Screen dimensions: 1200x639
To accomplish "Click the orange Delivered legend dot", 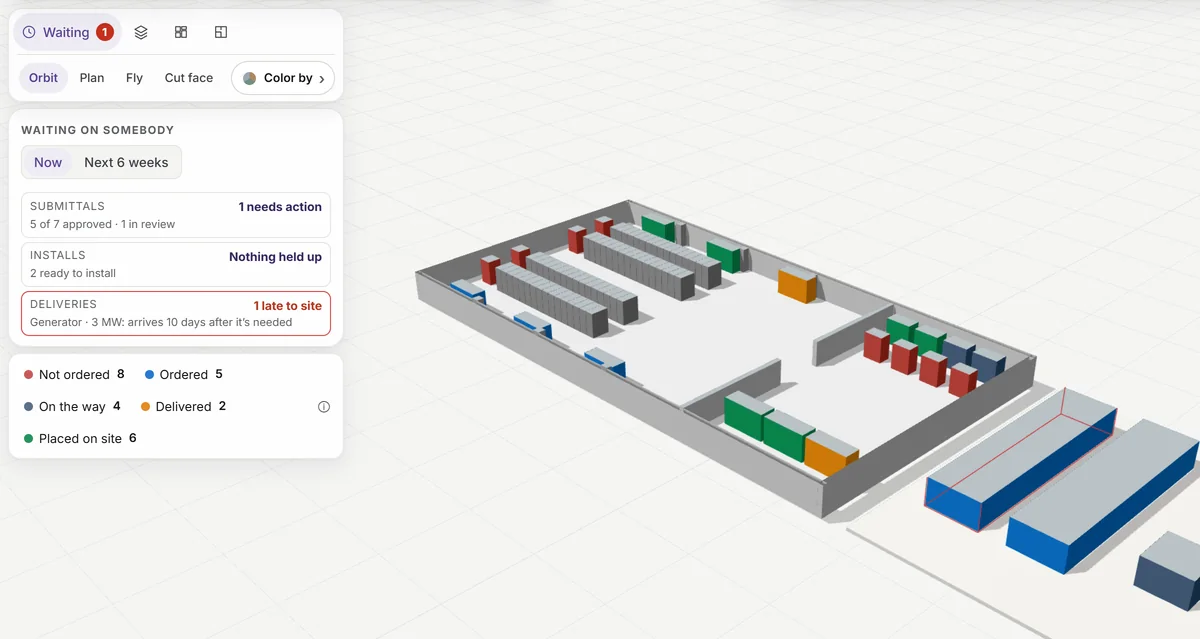I will point(146,407).
